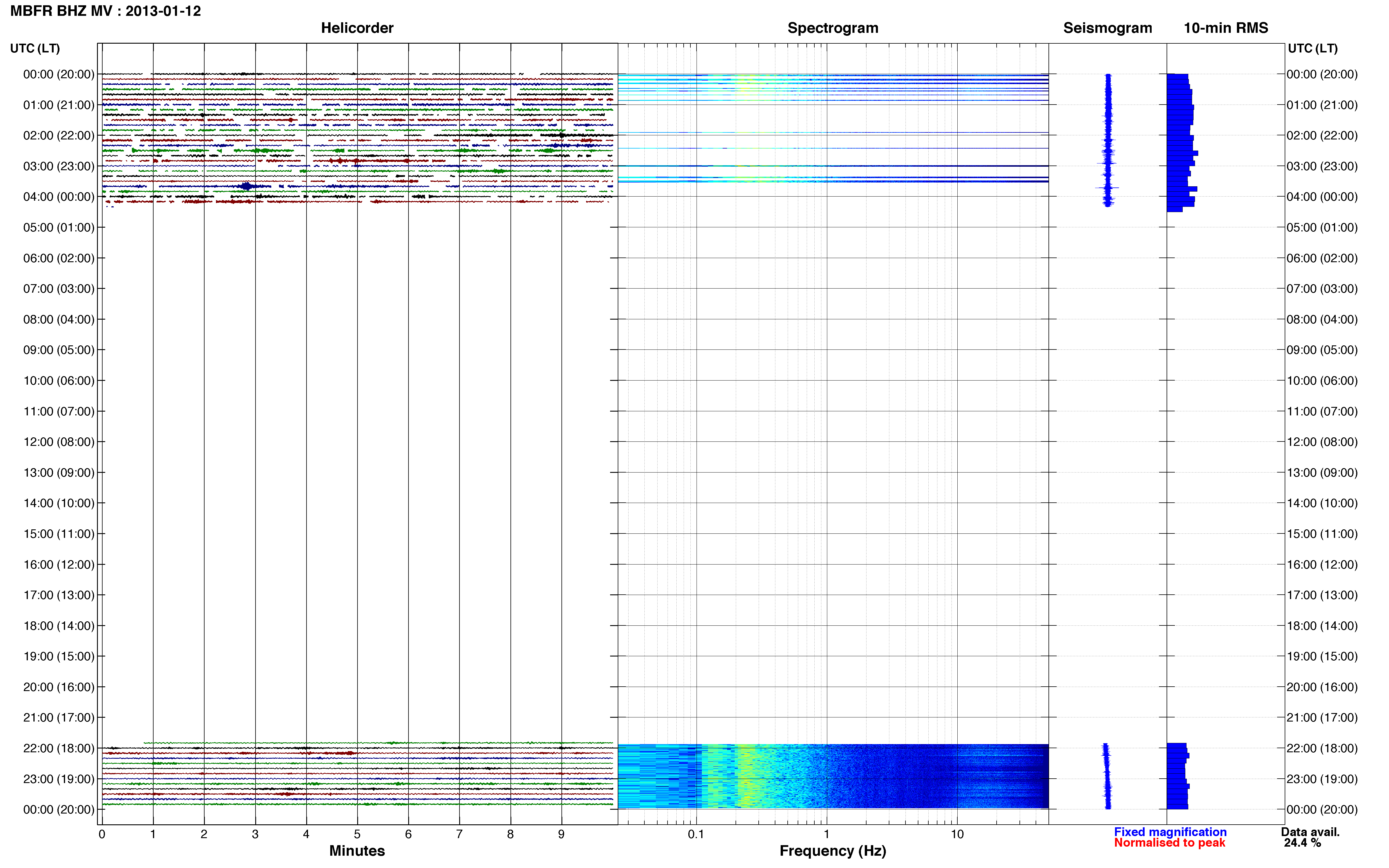The width and height of the screenshot is (1389, 868).
Task: Click left time label 12:00 (08:00)
Action: click(x=59, y=442)
